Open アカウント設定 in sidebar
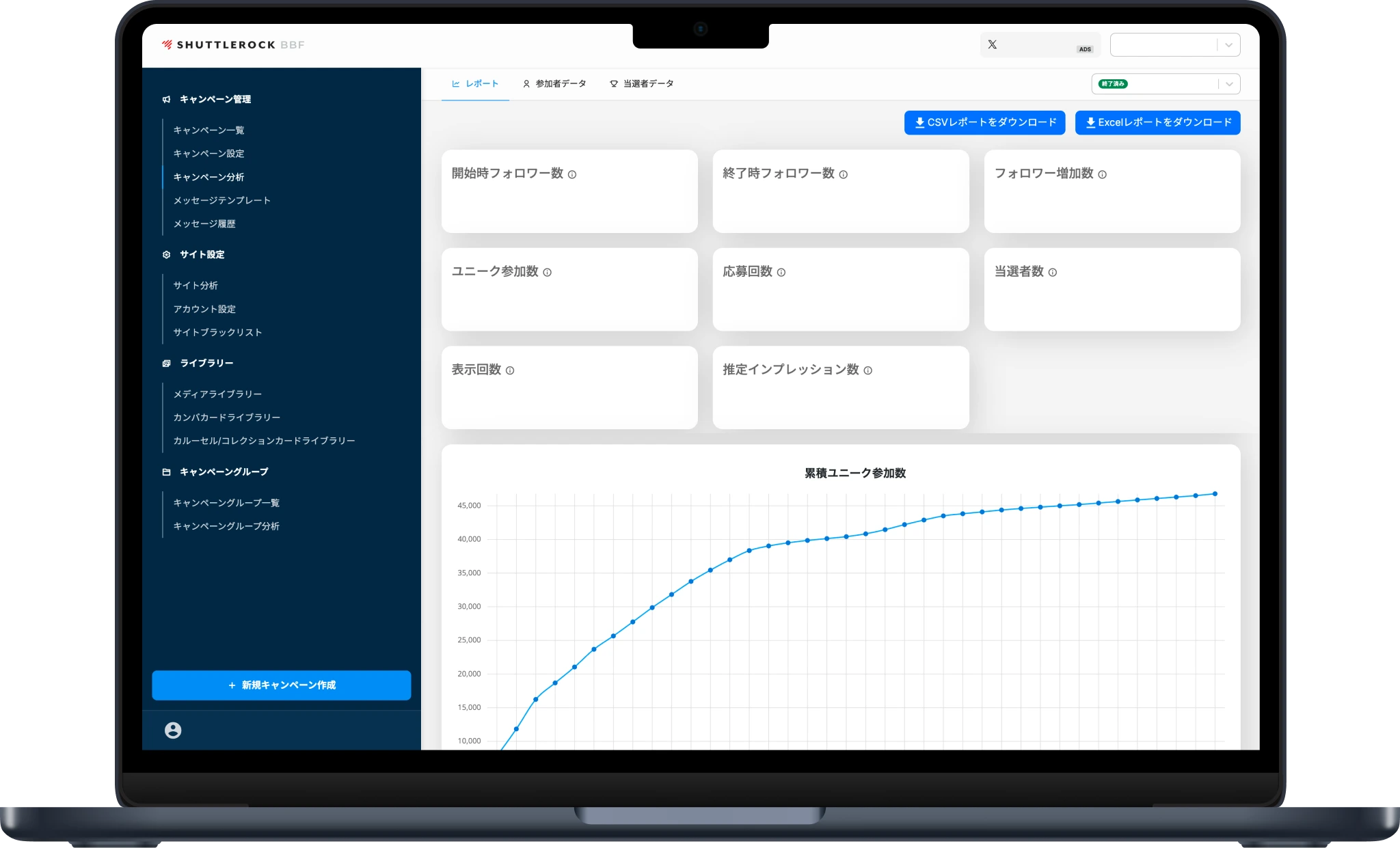1400x848 pixels. 204,310
